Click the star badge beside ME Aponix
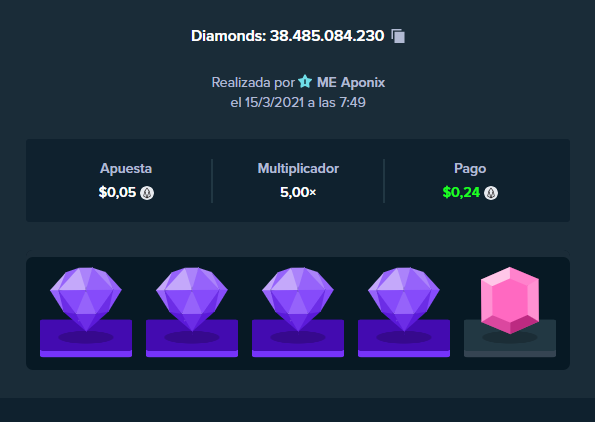Viewport: 595px width, 422px height. coord(305,82)
